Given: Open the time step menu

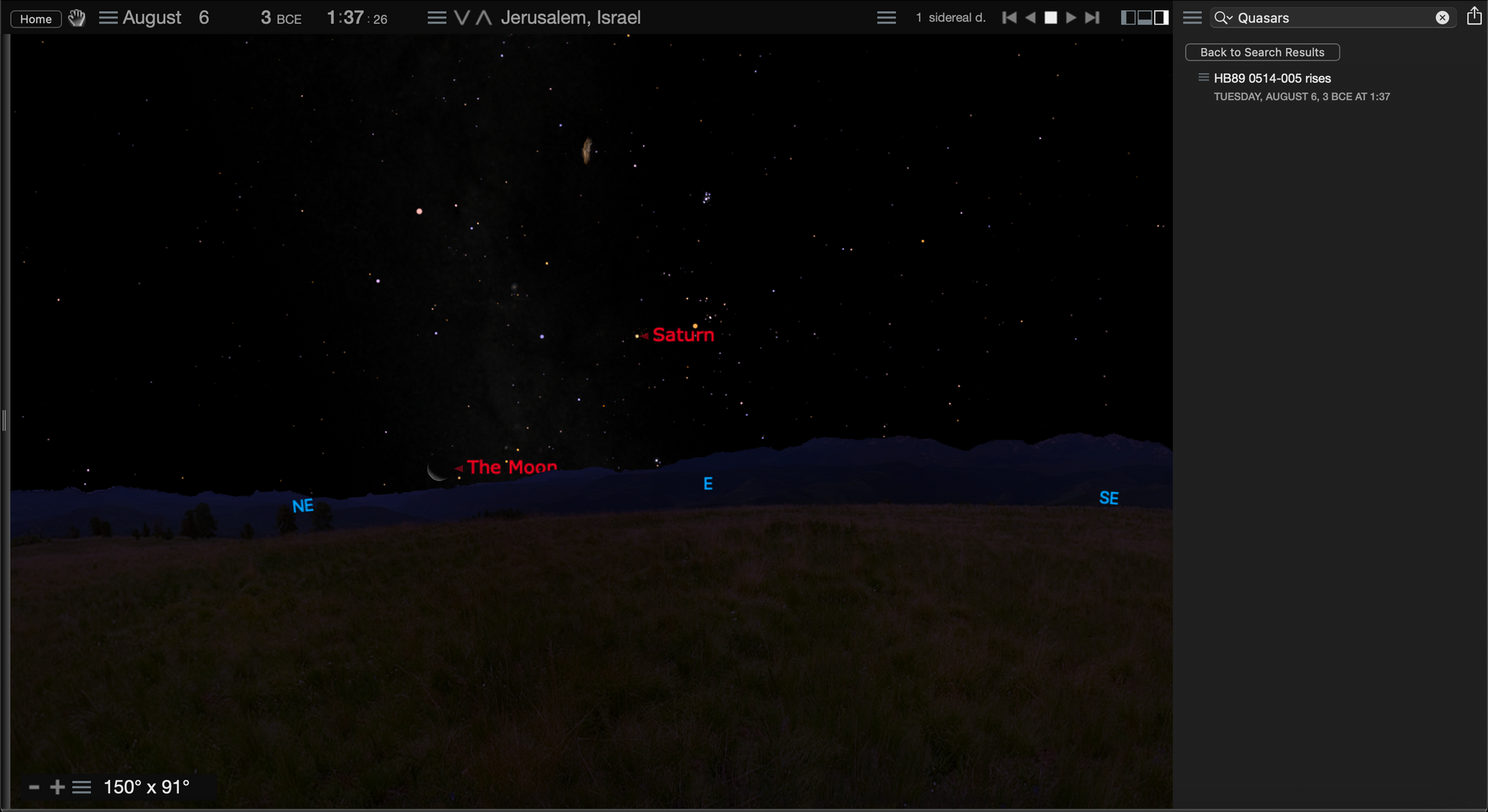Looking at the screenshot, I should (x=886, y=18).
